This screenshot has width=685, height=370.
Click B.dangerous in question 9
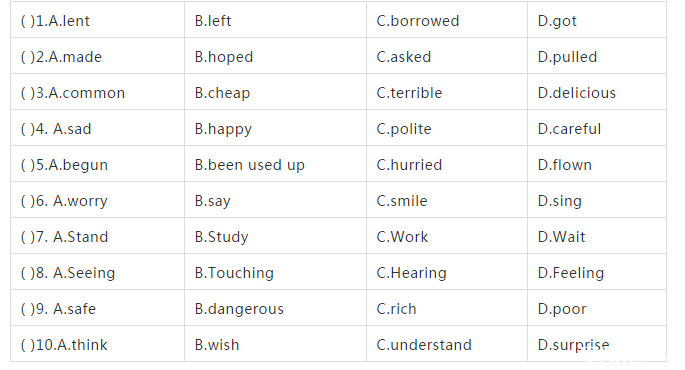pyautogui.click(x=239, y=309)
